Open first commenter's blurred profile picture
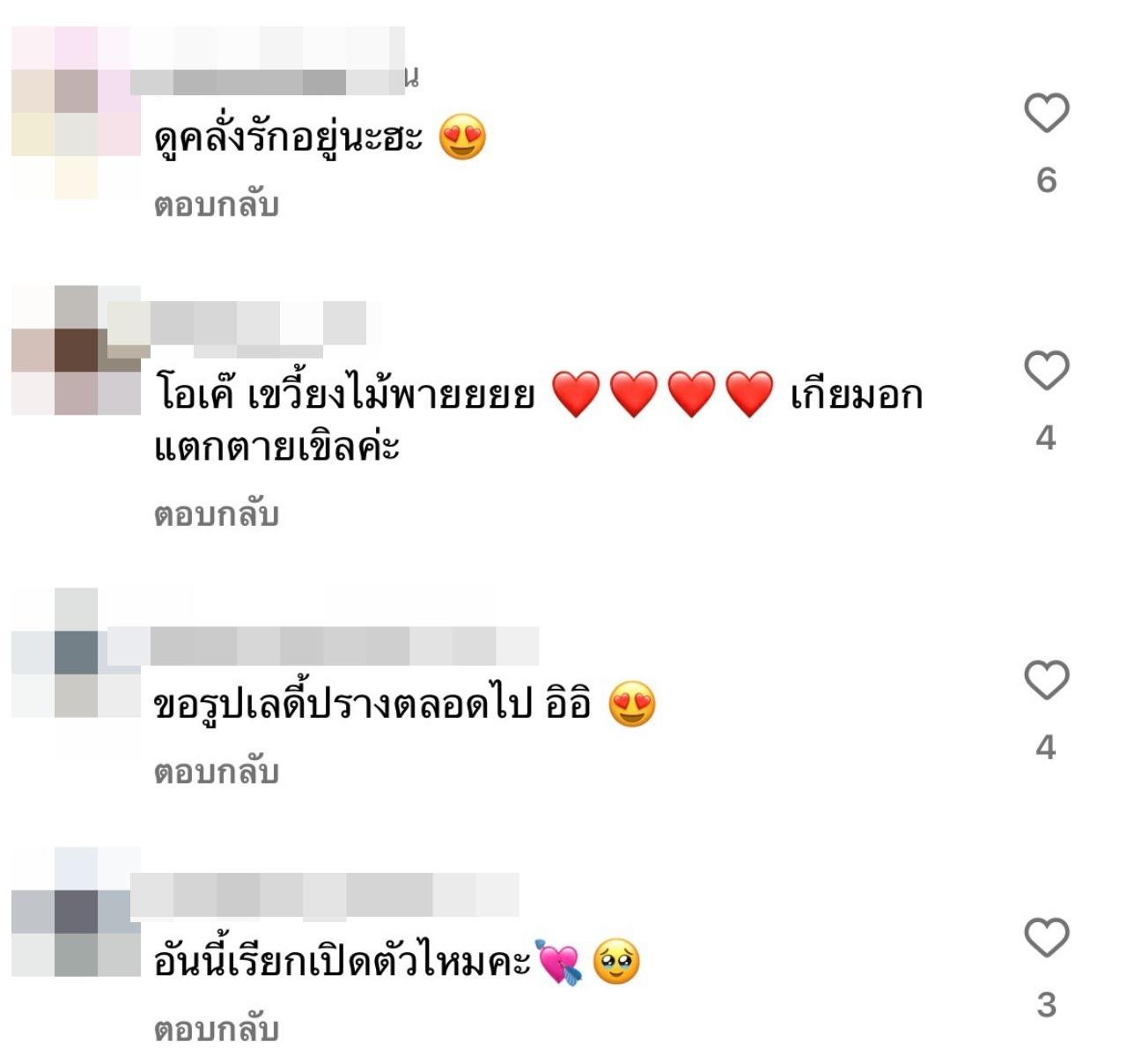Viewport: 1127px width, 1064px height. (x=76, y=113)
